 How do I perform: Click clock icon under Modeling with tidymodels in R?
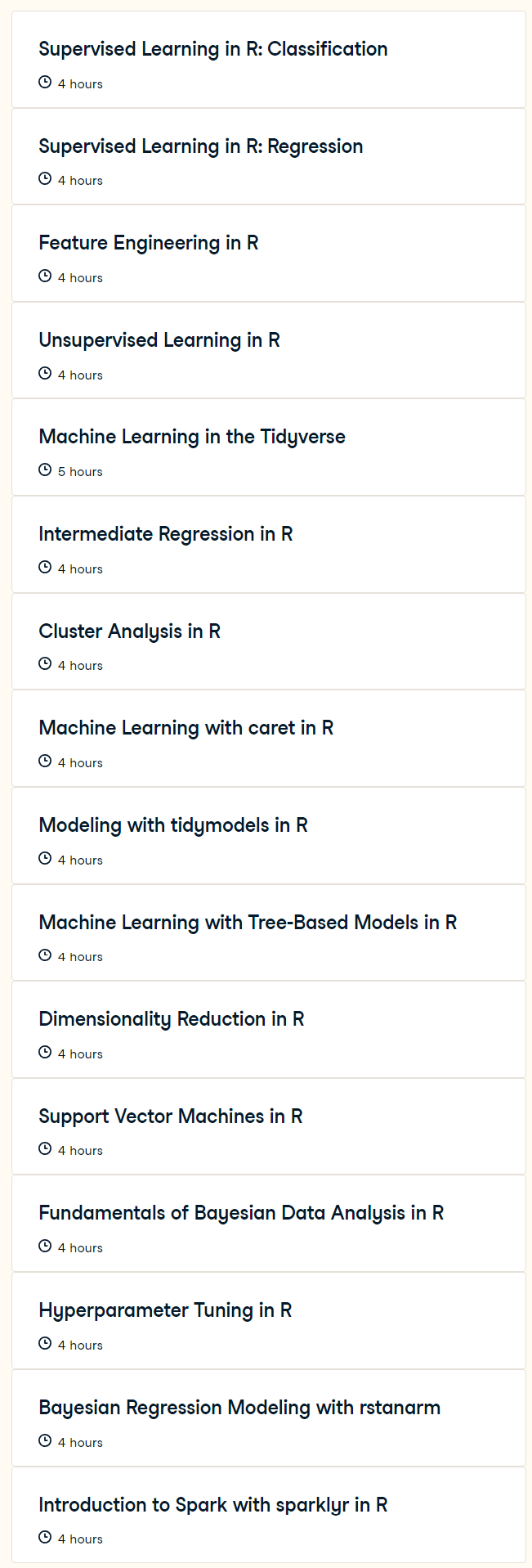click(45, 859)
